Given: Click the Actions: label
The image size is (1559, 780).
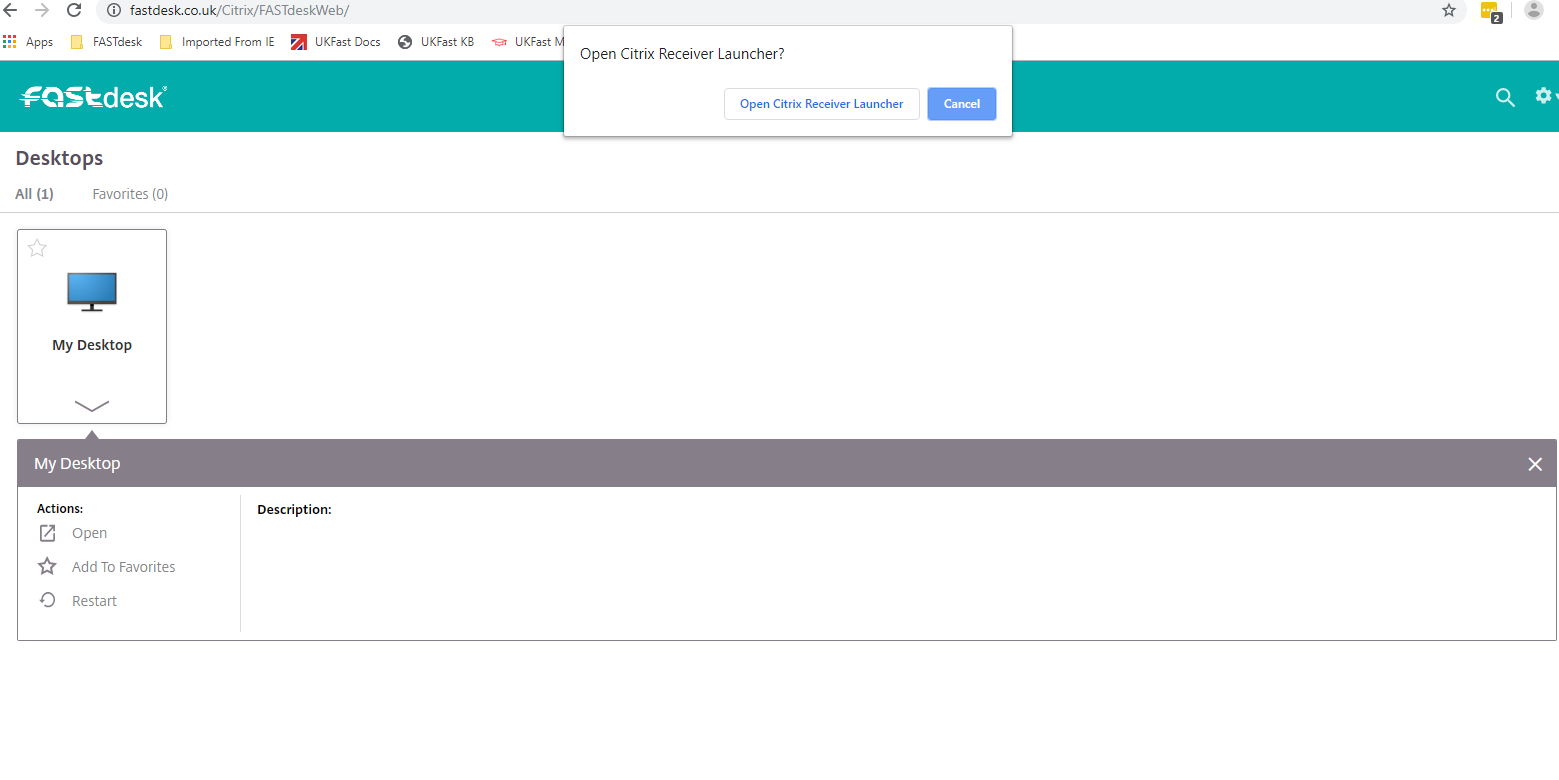Looking at the screenshot, I should tap(60, 509).
